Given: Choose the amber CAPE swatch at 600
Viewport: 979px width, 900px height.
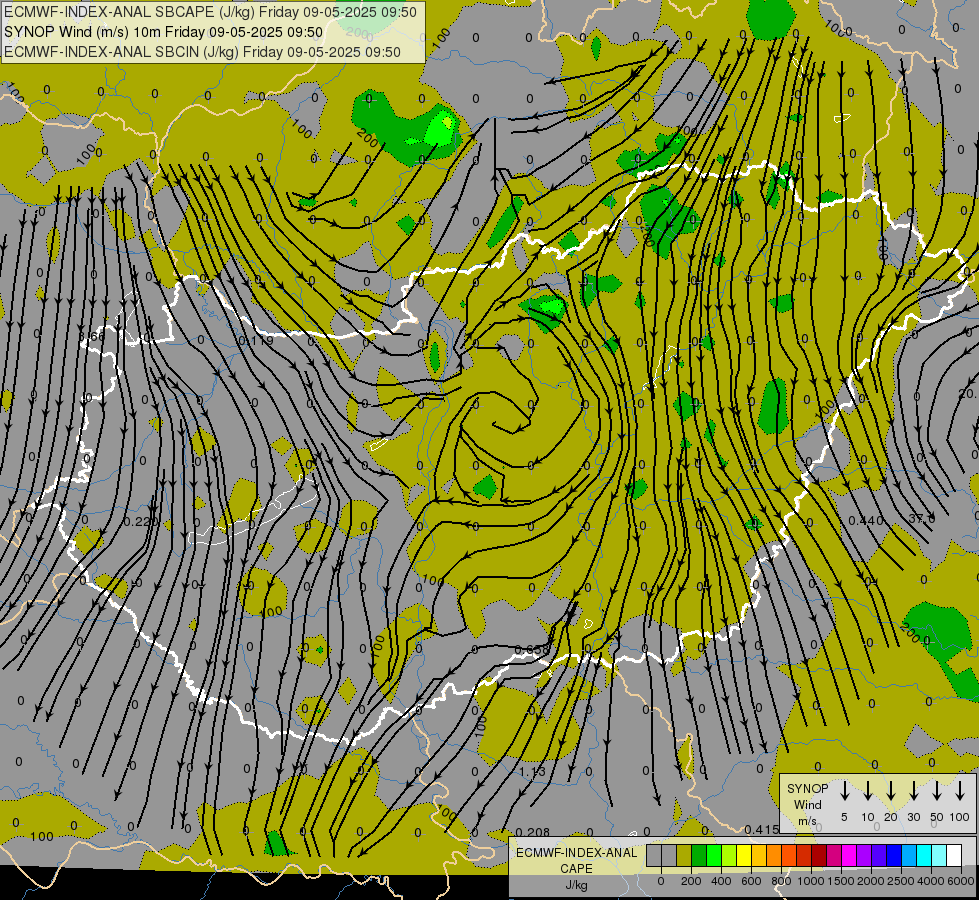Looking at the screenshot, I should [x=759, y=856].
